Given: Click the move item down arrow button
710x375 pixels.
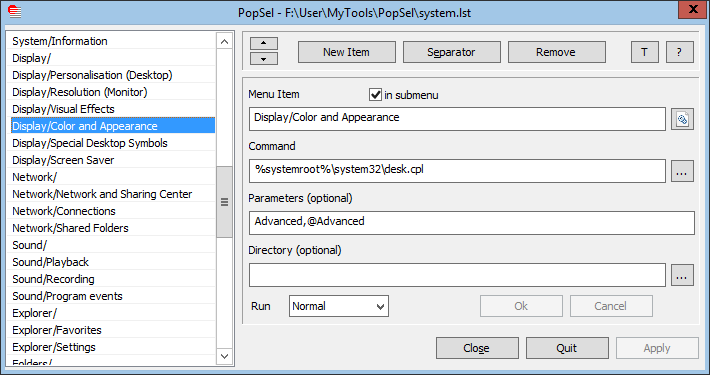Looking at the screenshot, I should coord(264,59).
